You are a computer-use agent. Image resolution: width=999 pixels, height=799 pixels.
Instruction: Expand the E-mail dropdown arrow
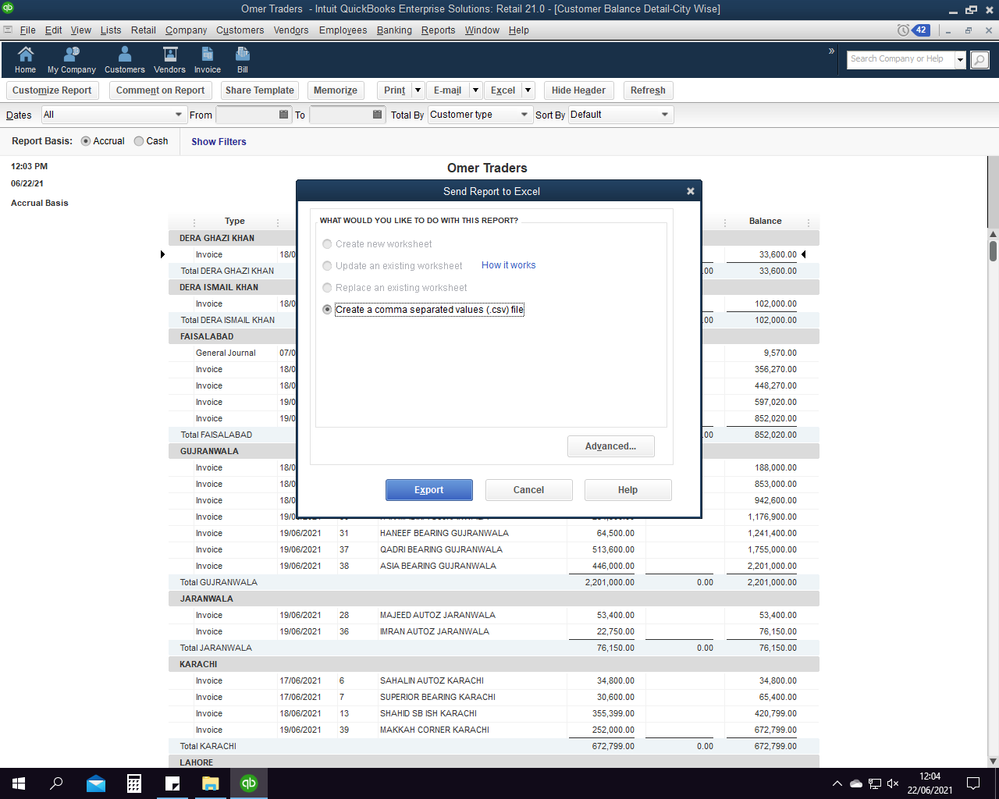tap(475, 90)
